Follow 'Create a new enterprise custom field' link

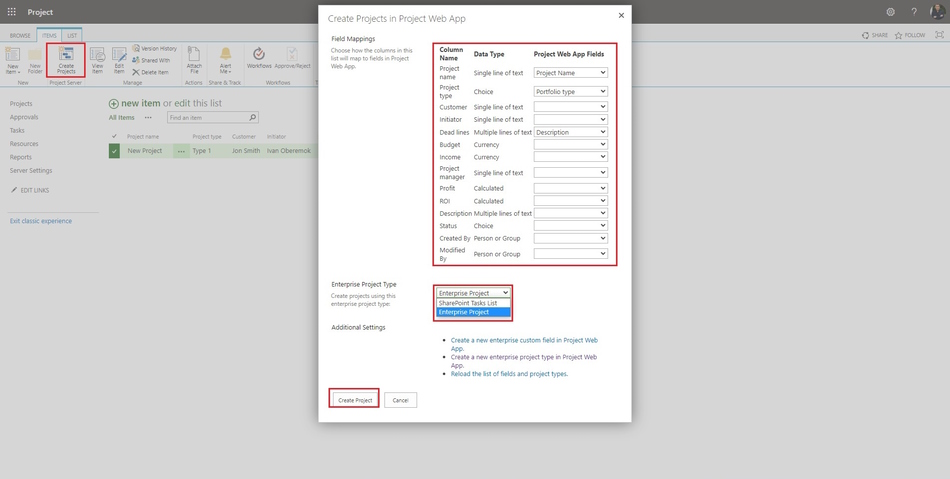pyautogui.click(x=524, y=344)
